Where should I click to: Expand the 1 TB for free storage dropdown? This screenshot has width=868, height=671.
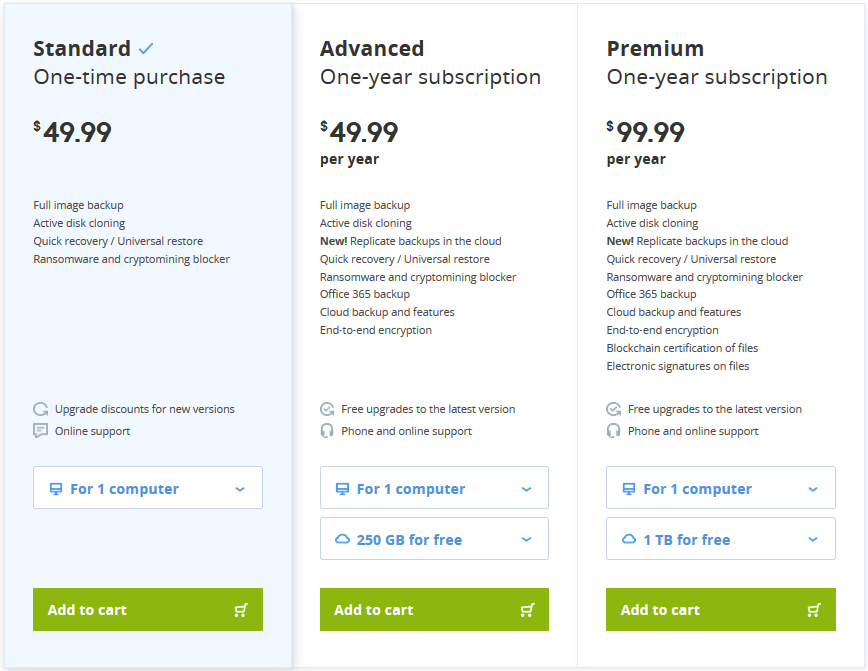coord(721,539)
